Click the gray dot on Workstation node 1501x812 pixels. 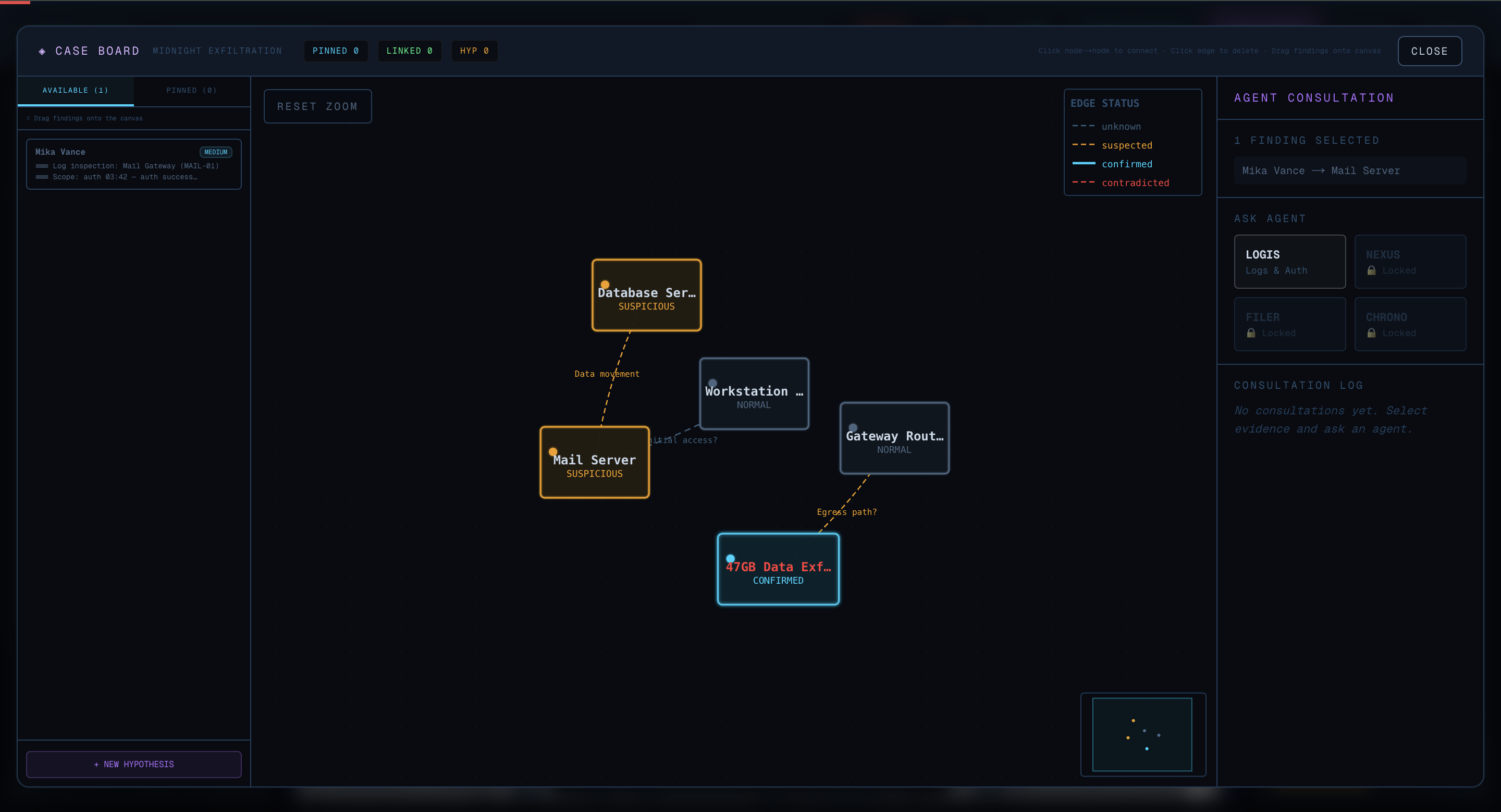click(x=712, y=383)
